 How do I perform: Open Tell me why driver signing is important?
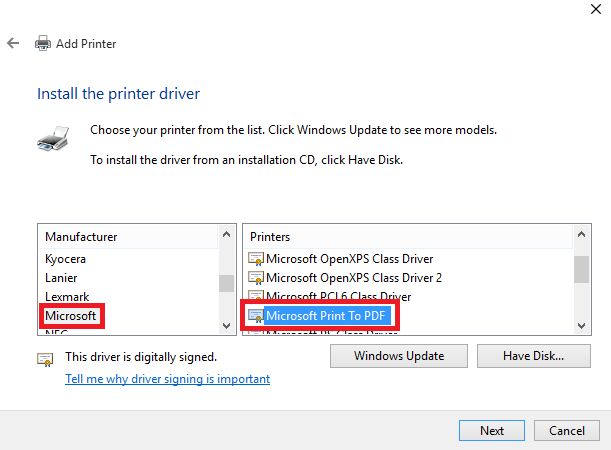168,379
